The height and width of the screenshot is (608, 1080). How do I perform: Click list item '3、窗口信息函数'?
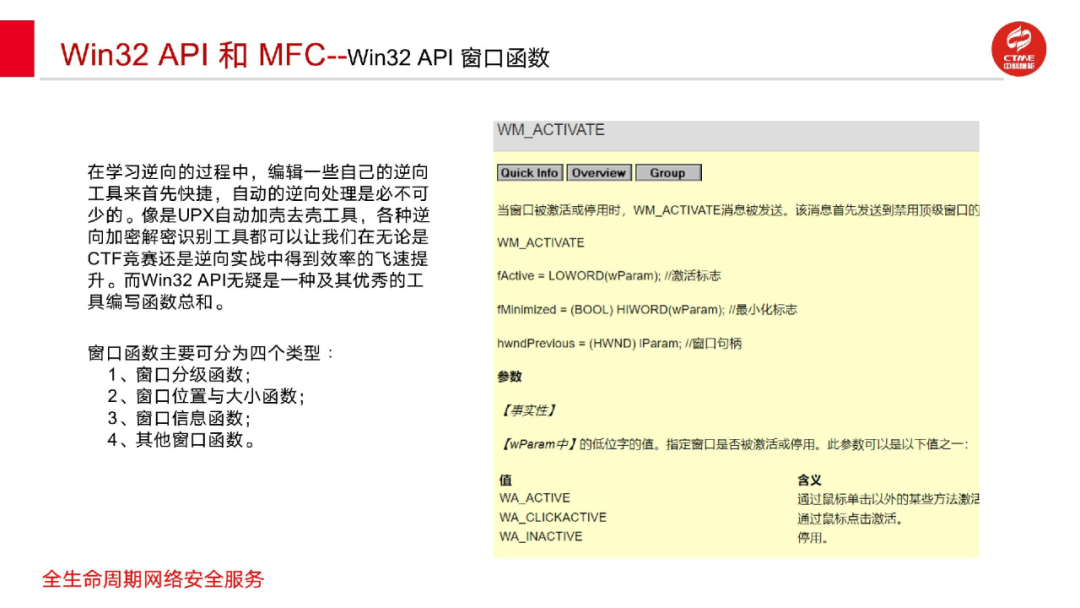pyautogui.click(x=179, y=419)
